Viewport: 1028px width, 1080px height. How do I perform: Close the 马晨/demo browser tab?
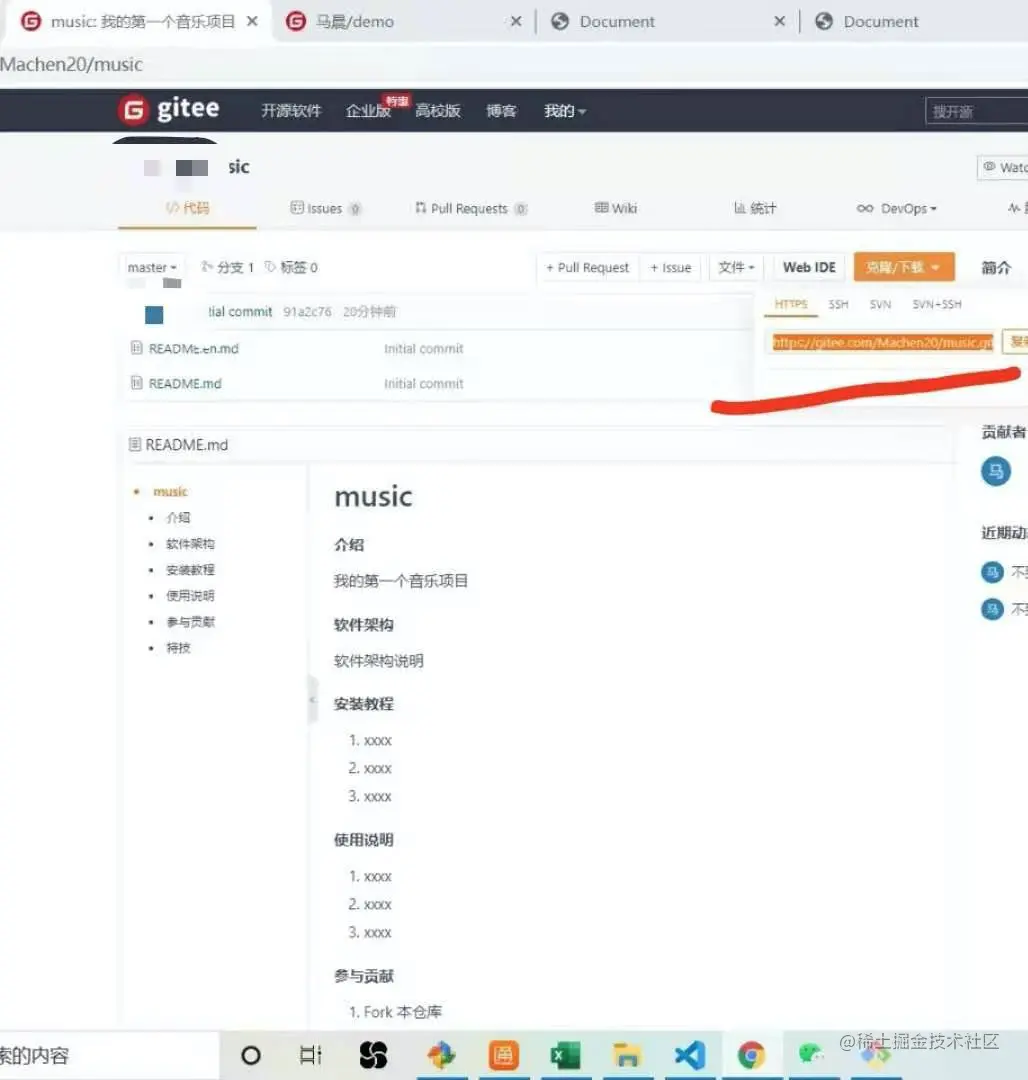[516, 21]
